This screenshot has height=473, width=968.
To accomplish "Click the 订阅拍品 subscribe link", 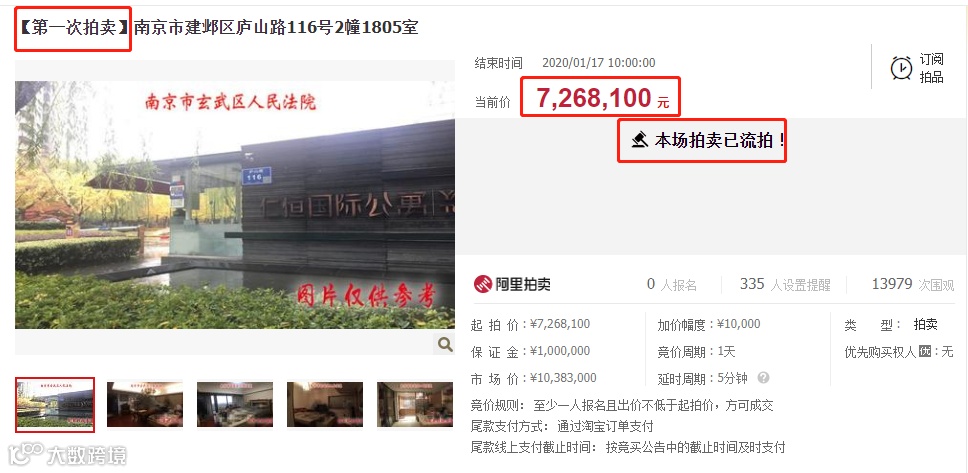I will 932,68.
